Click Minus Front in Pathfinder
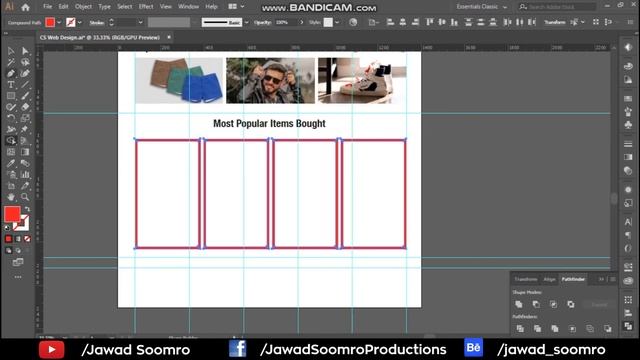This screenshot has height=360, width=640. click(536, 304)
